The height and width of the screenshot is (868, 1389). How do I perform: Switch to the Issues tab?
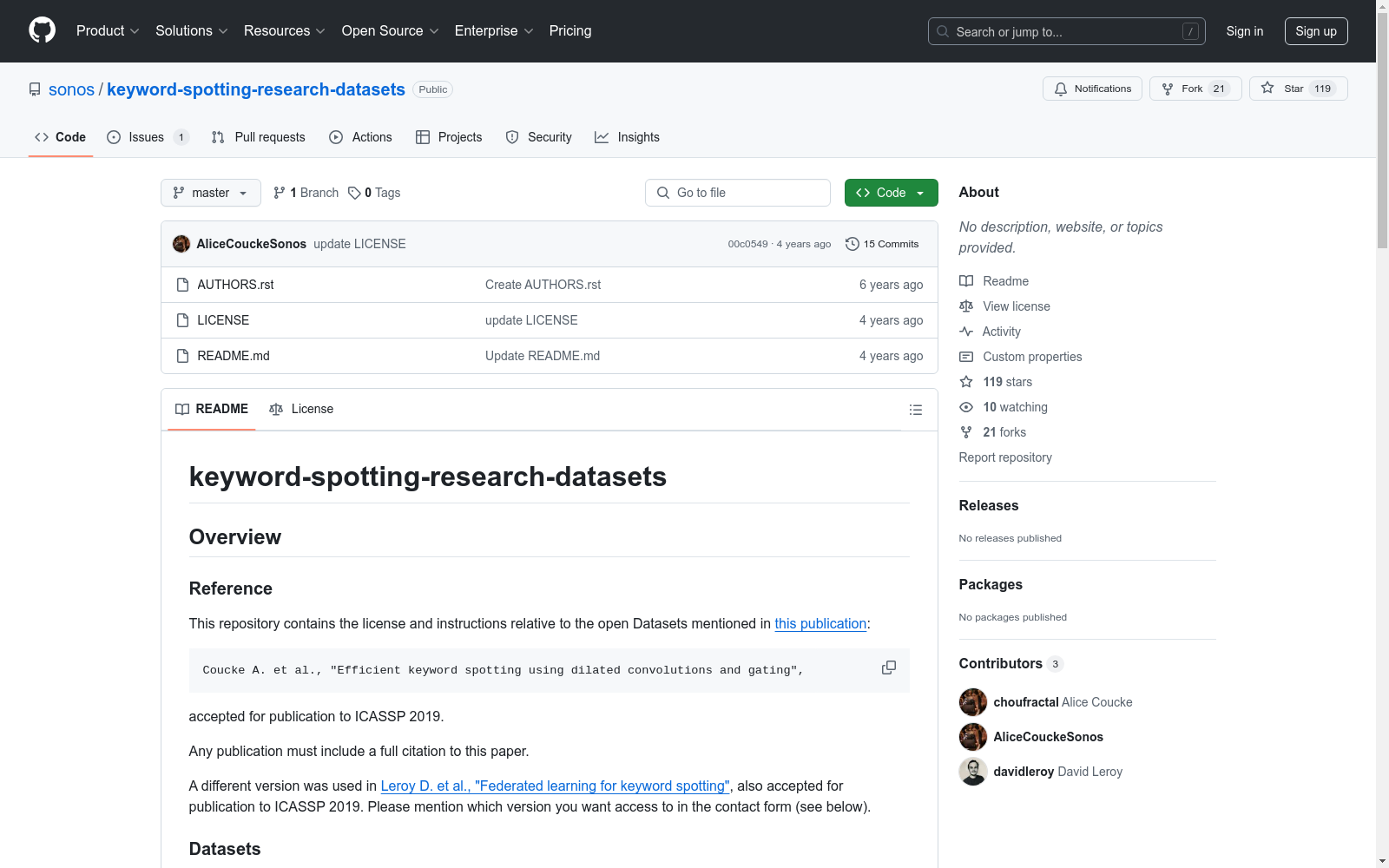148,137
